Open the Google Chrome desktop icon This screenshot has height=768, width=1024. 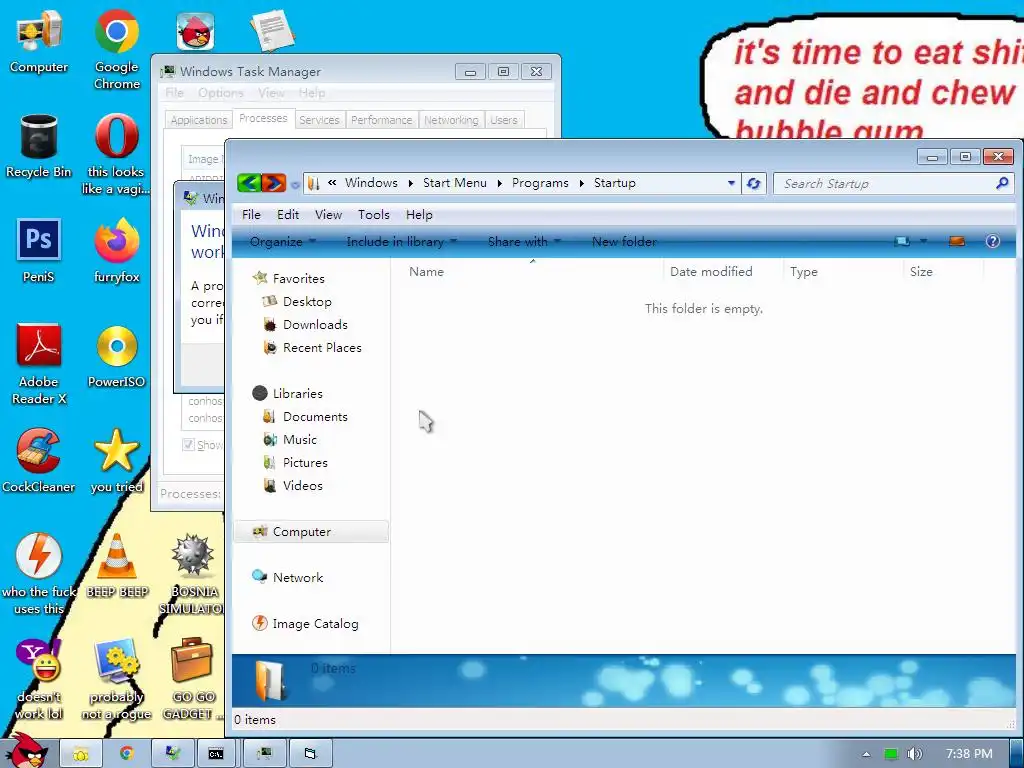pyautogui.click(x=116, y=49)
